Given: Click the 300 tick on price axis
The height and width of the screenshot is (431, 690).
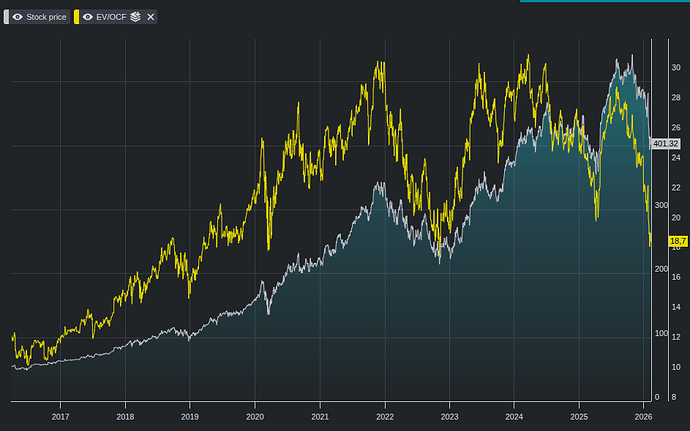Looking at the screenshot, I should coord(661,205).
